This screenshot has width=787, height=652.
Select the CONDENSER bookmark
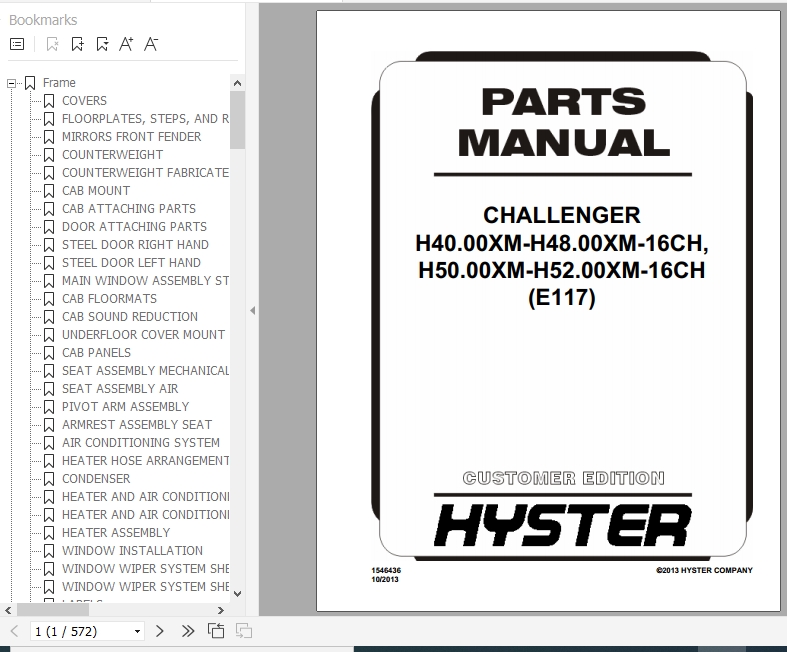[96, 479]
